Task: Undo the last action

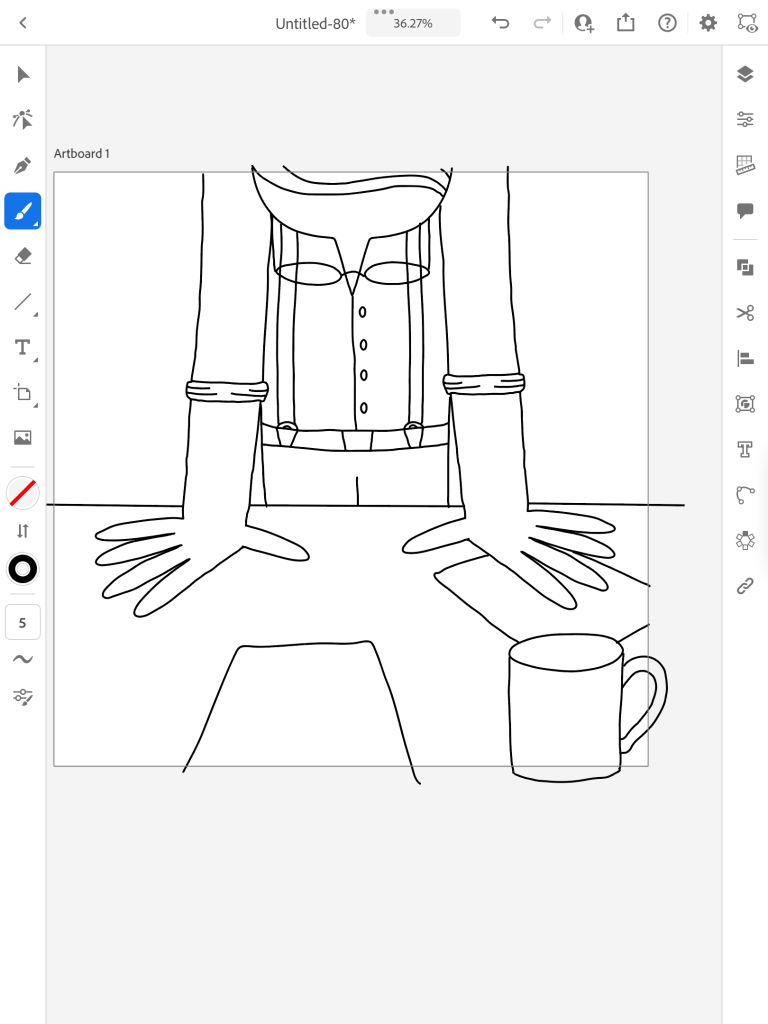Action: click(x=501, y=23)
